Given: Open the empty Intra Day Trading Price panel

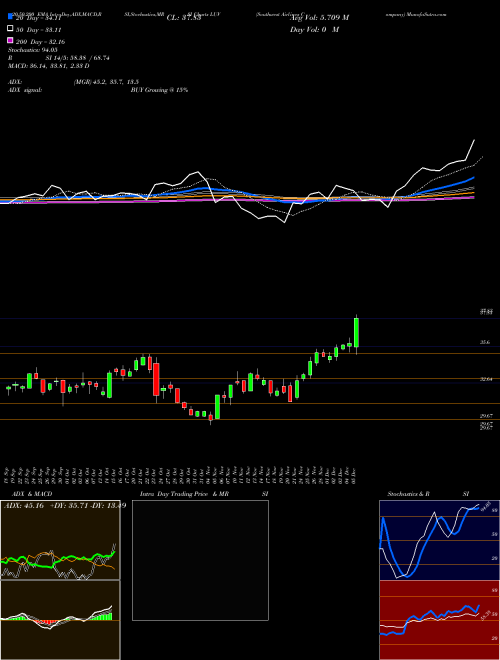Looking at the screenshot, I should click(200, 560).
